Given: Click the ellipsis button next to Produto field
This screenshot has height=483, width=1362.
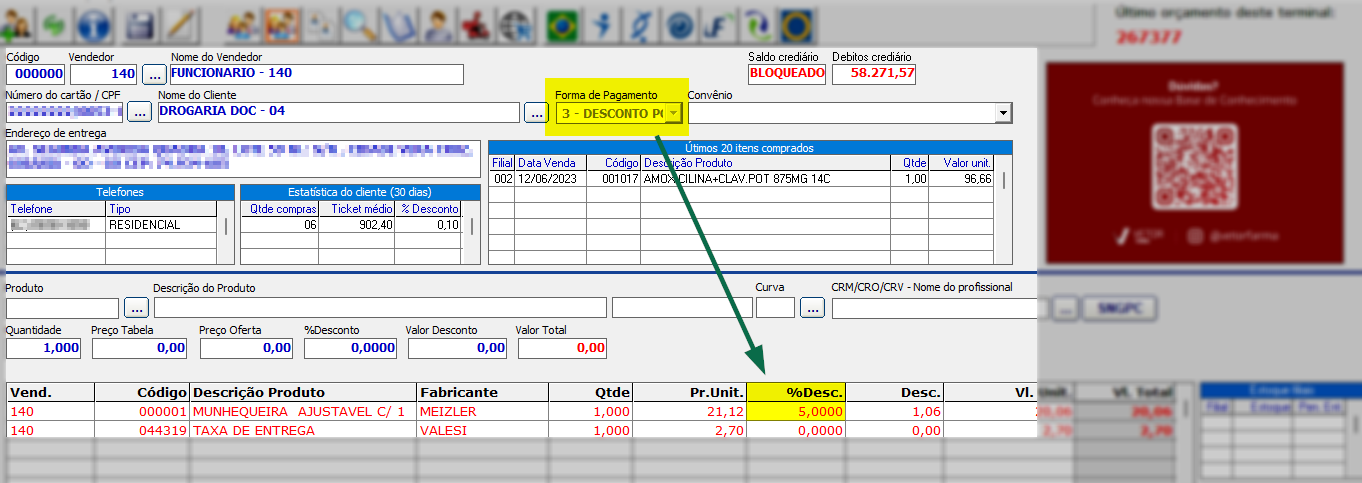Looking at the screenshot, I should (135, 308).
